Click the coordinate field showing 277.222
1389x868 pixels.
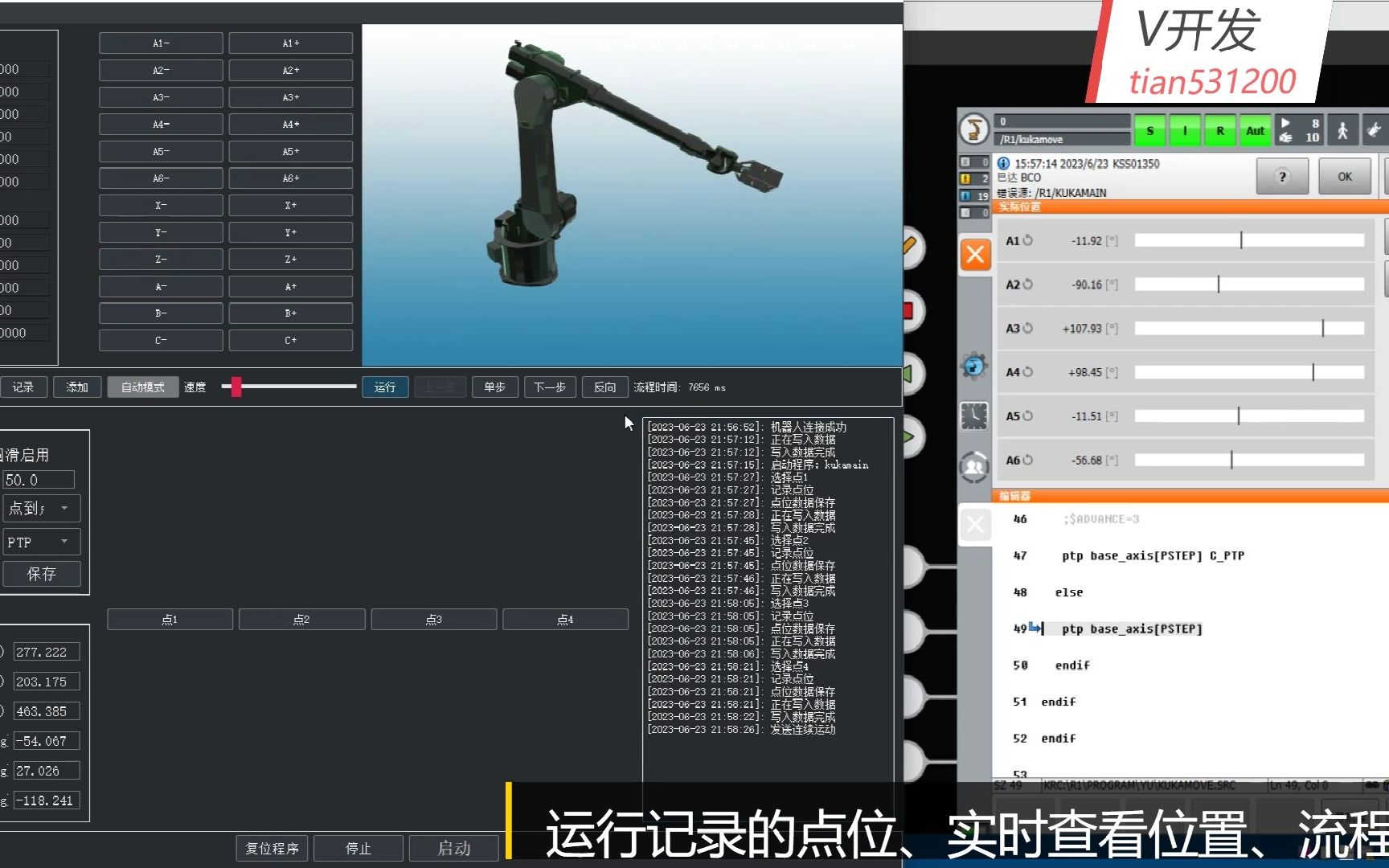46,652
